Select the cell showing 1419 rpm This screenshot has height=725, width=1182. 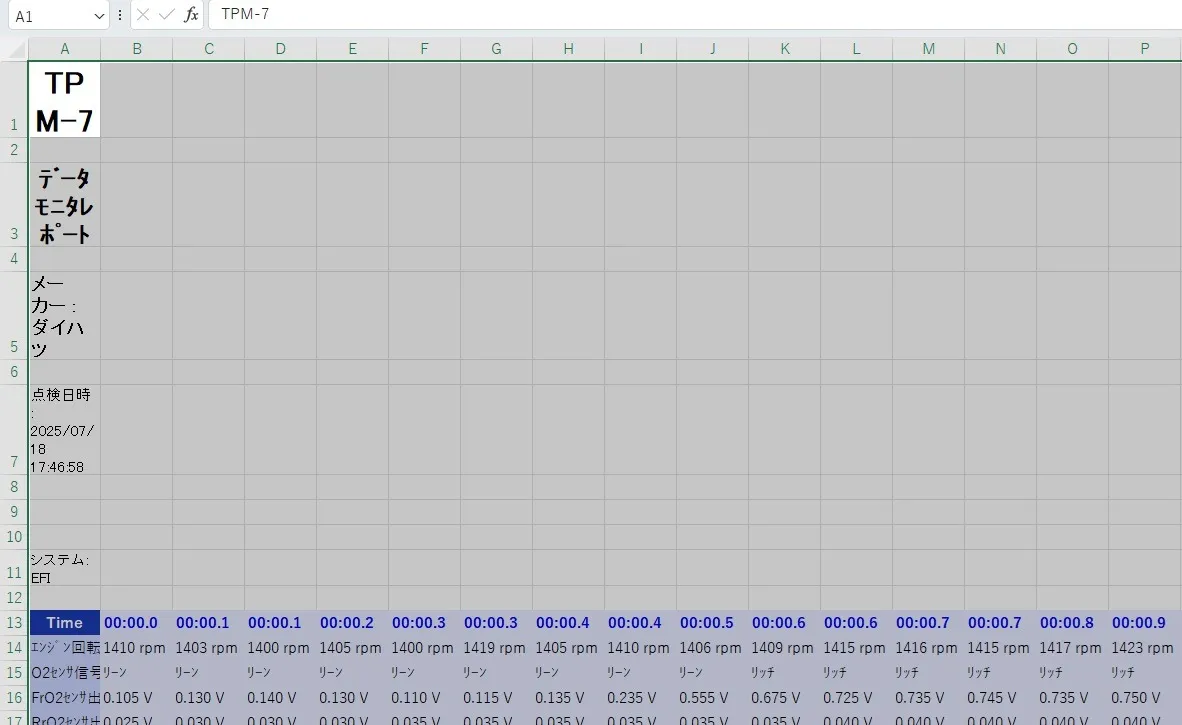496,648
